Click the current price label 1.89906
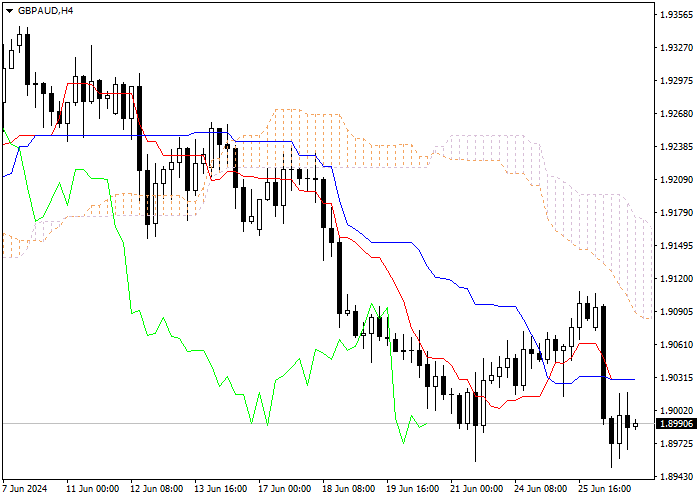This screenshot has height=500, width=700. 677,423
